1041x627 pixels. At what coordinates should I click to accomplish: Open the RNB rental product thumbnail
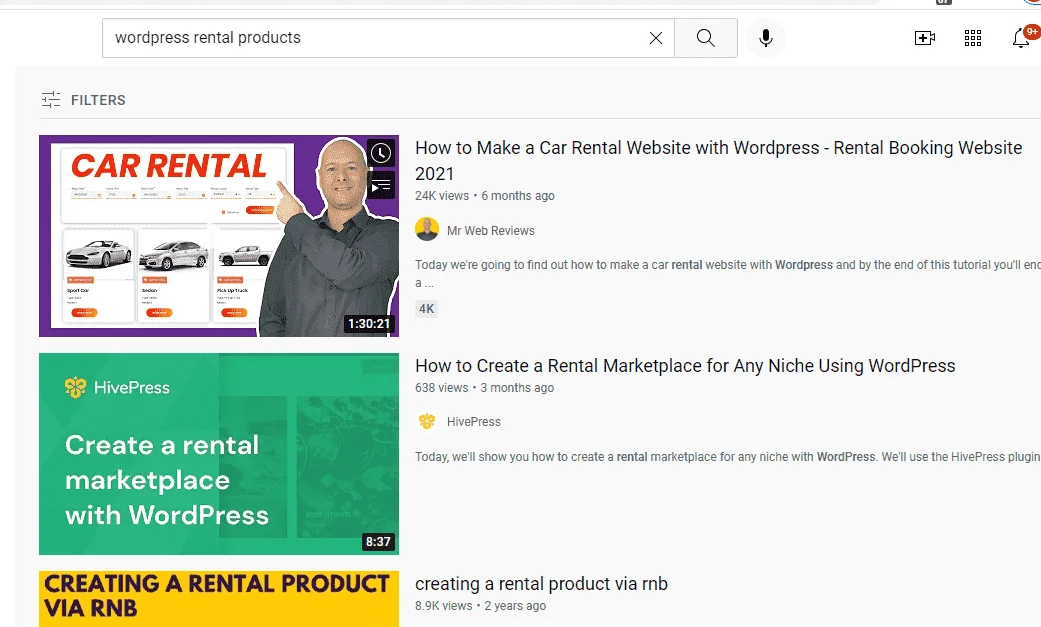(x=219, y=598)
